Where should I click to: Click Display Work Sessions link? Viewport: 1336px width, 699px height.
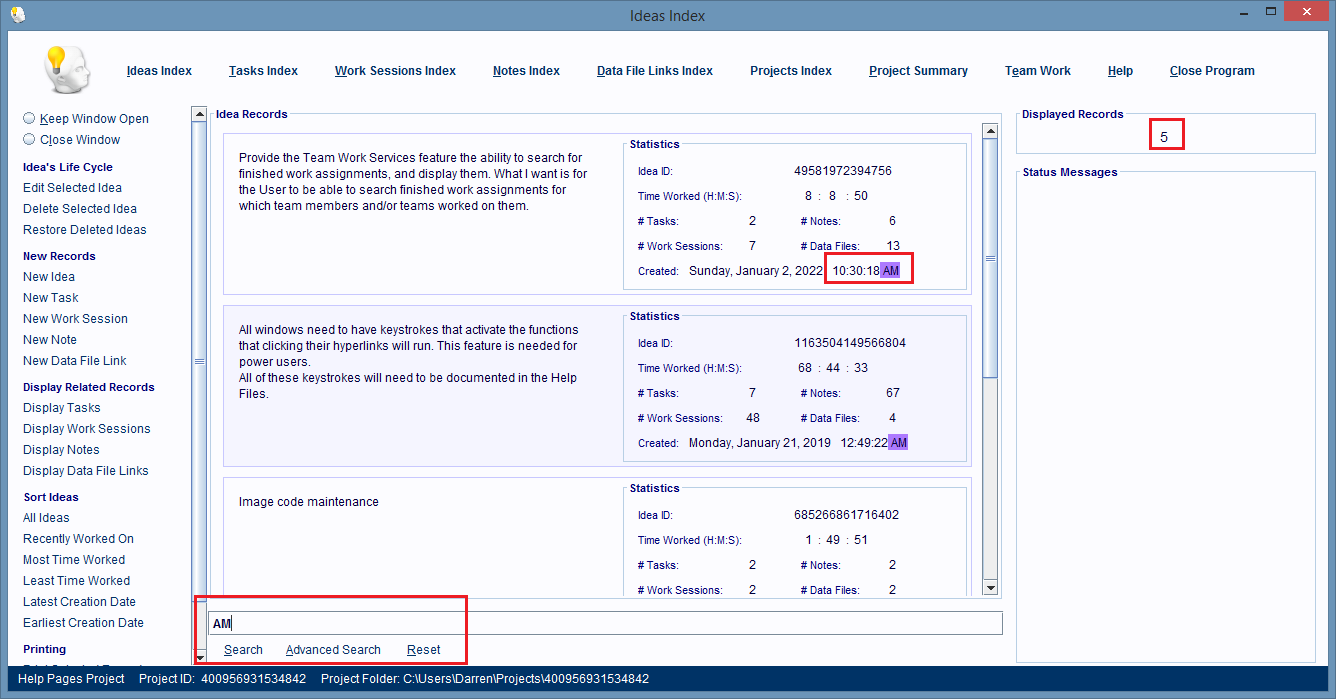coord(87,429)
